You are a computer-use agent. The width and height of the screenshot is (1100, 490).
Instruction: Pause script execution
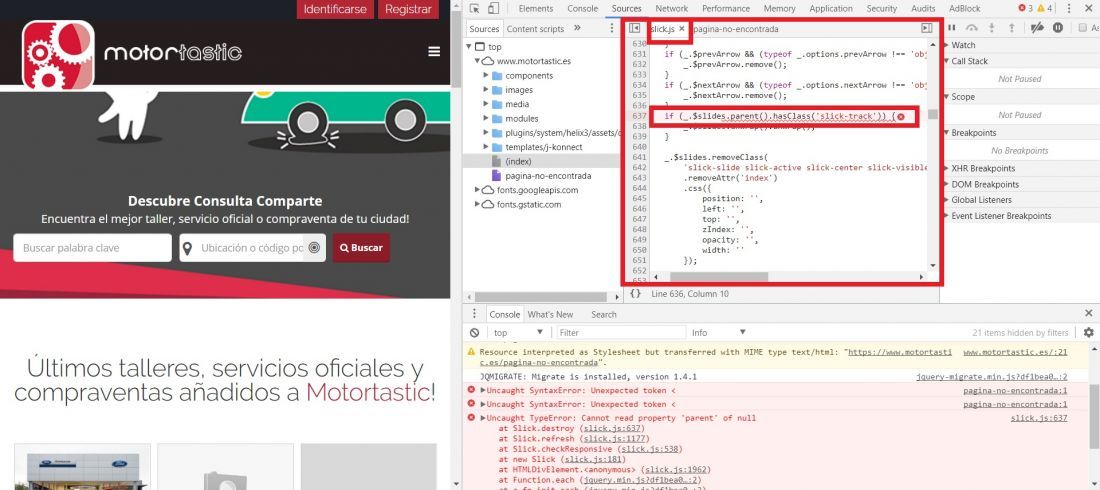tap(952, 27)
